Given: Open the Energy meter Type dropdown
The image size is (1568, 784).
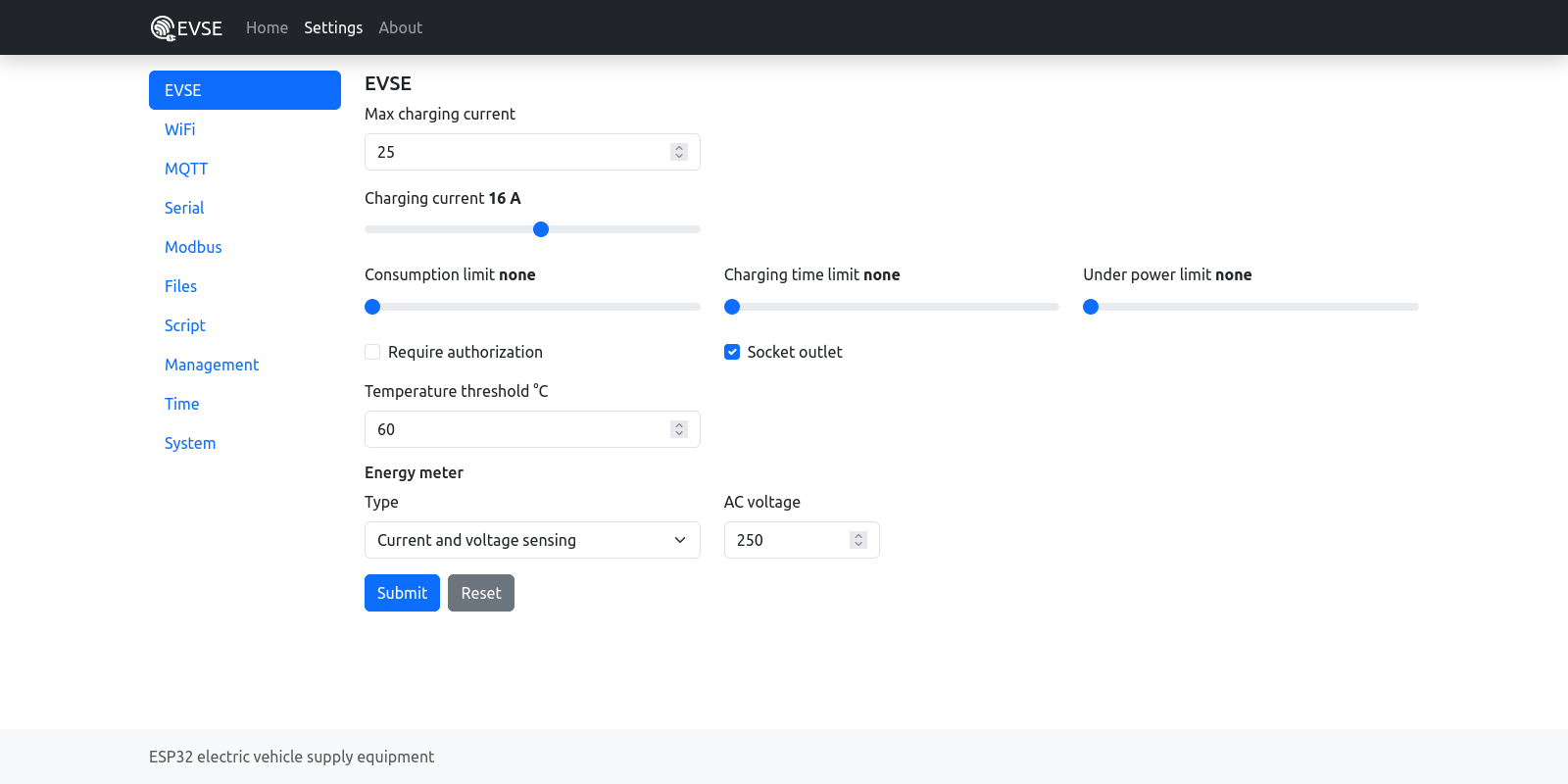Looking at the screenshot, I should click(532, 540).
